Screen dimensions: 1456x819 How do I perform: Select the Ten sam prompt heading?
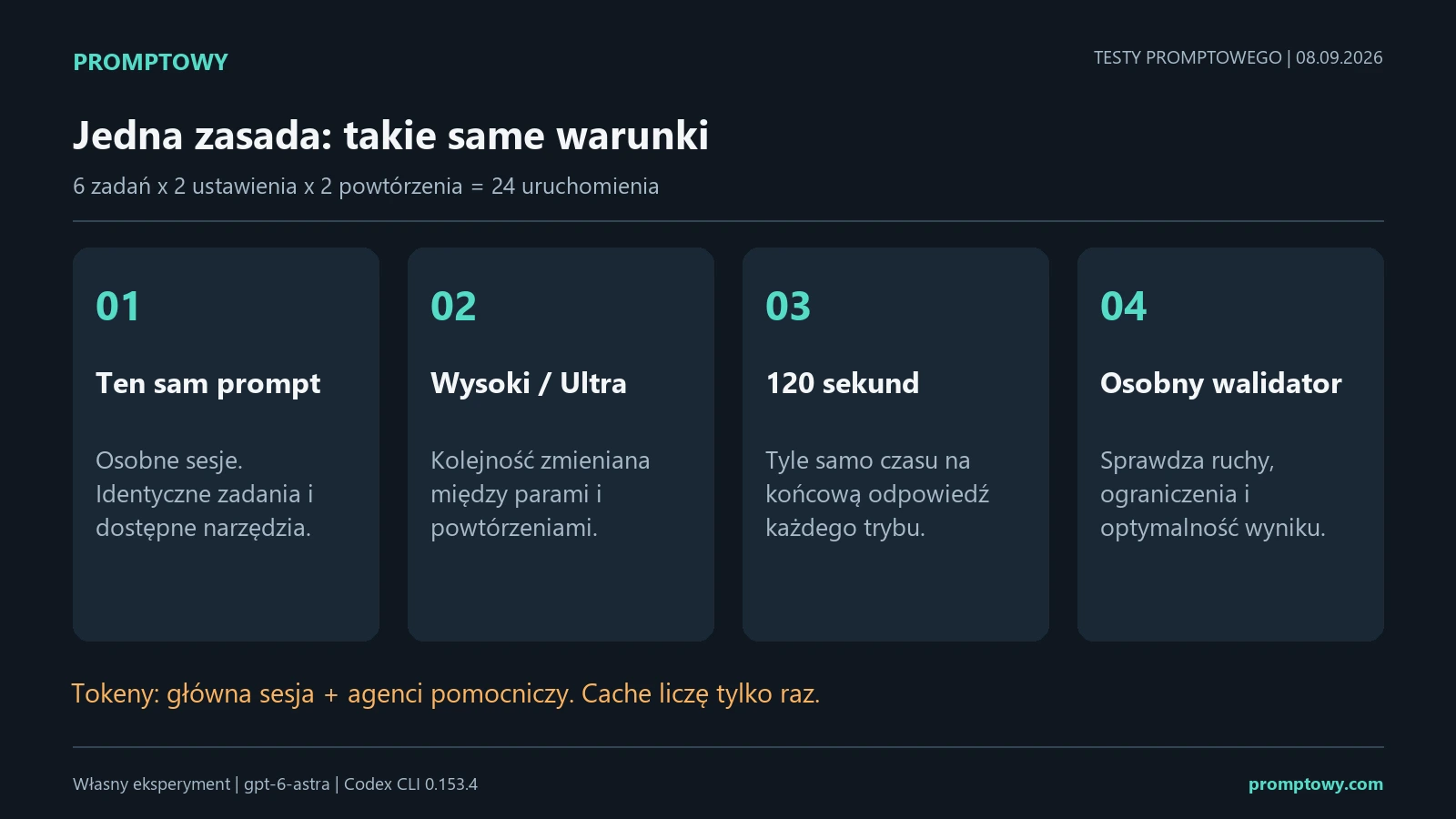tap(207, 384)
